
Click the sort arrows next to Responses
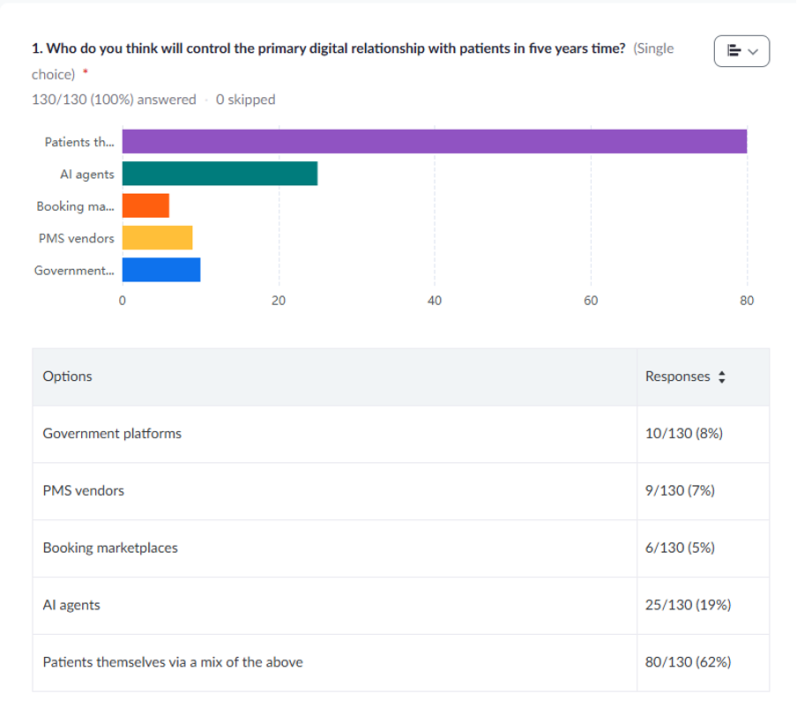pyautogui.click(x=722, y=377)
